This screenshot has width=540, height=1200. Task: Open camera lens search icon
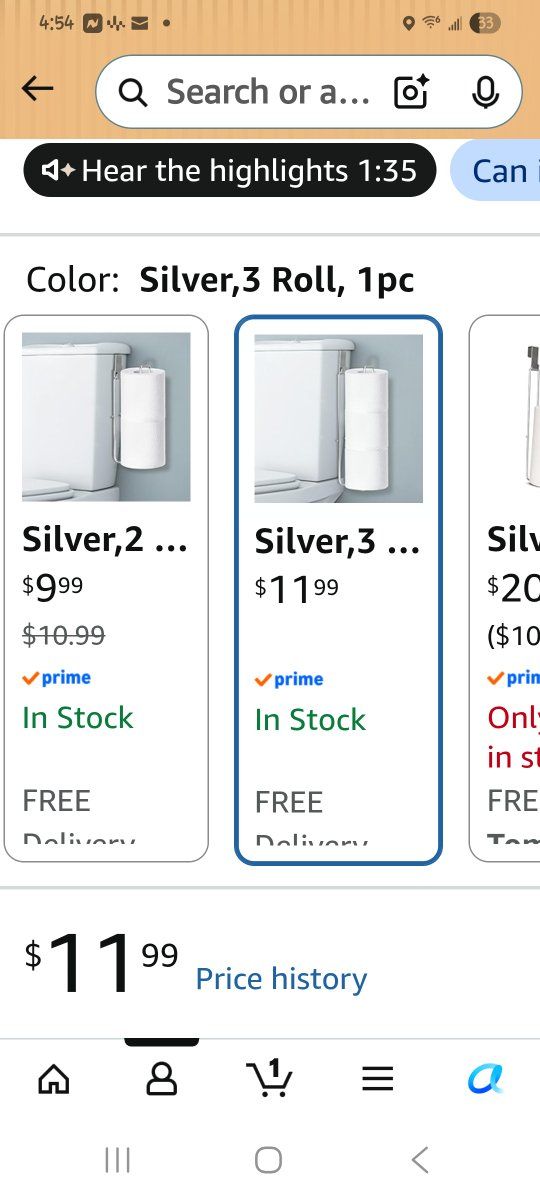coord(413,92)
